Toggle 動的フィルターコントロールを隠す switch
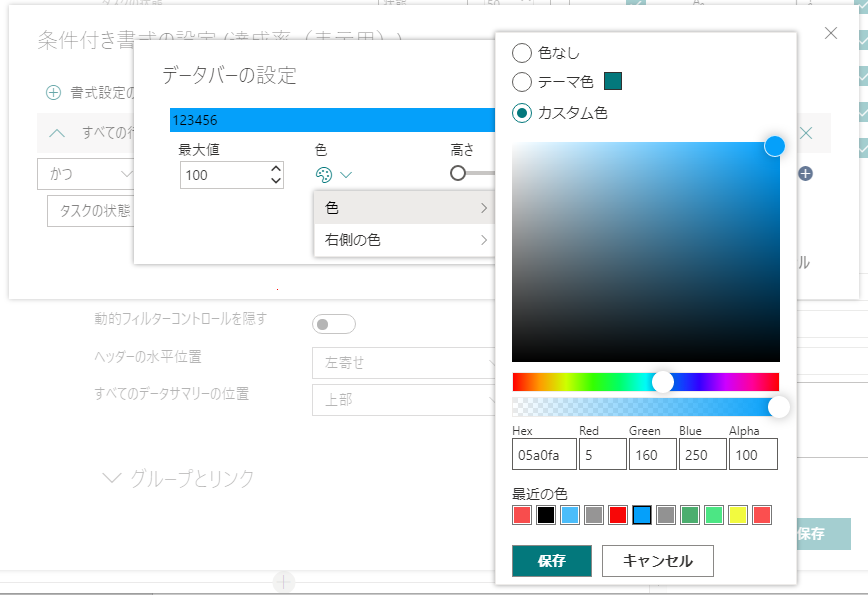The width and height of the screenshot is (868, 595). (334, 324)
